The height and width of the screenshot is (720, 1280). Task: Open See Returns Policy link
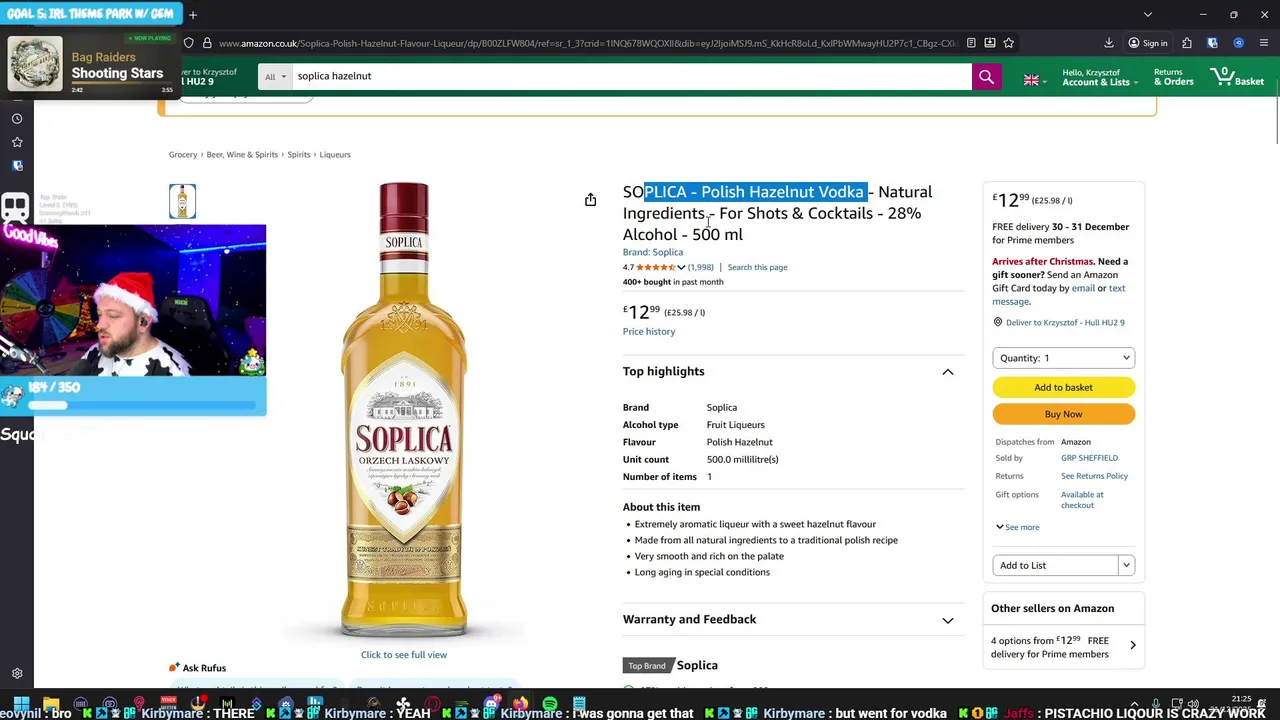[1094, 476]
